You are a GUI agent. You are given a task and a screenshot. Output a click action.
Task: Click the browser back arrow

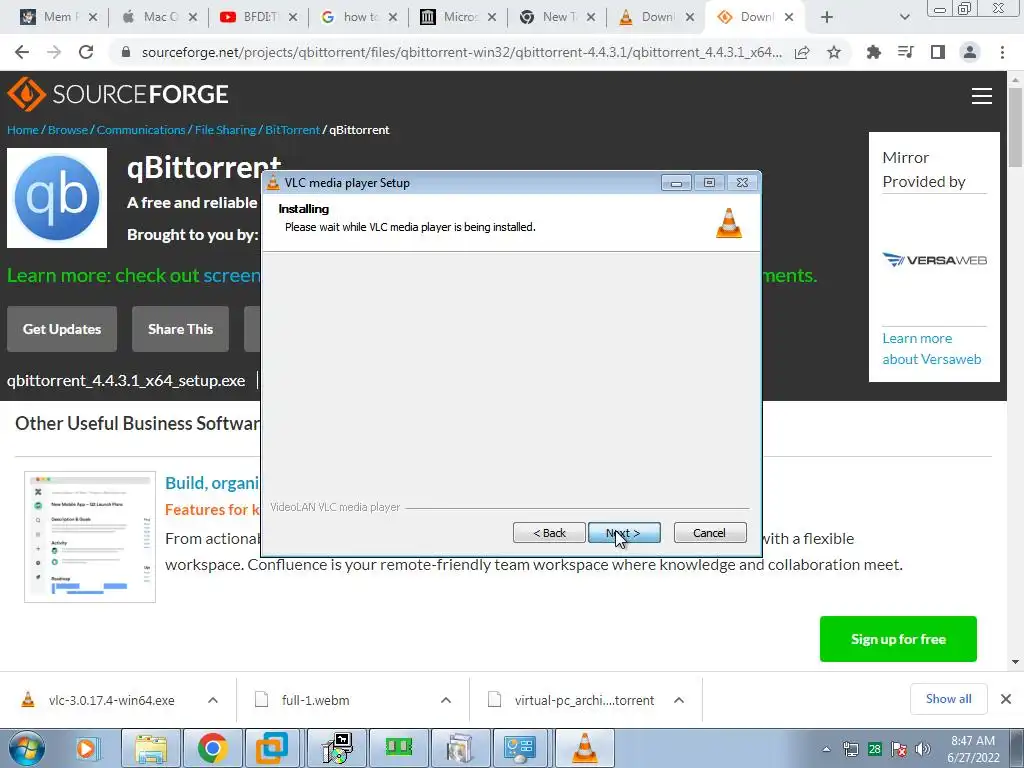[22, 52]
